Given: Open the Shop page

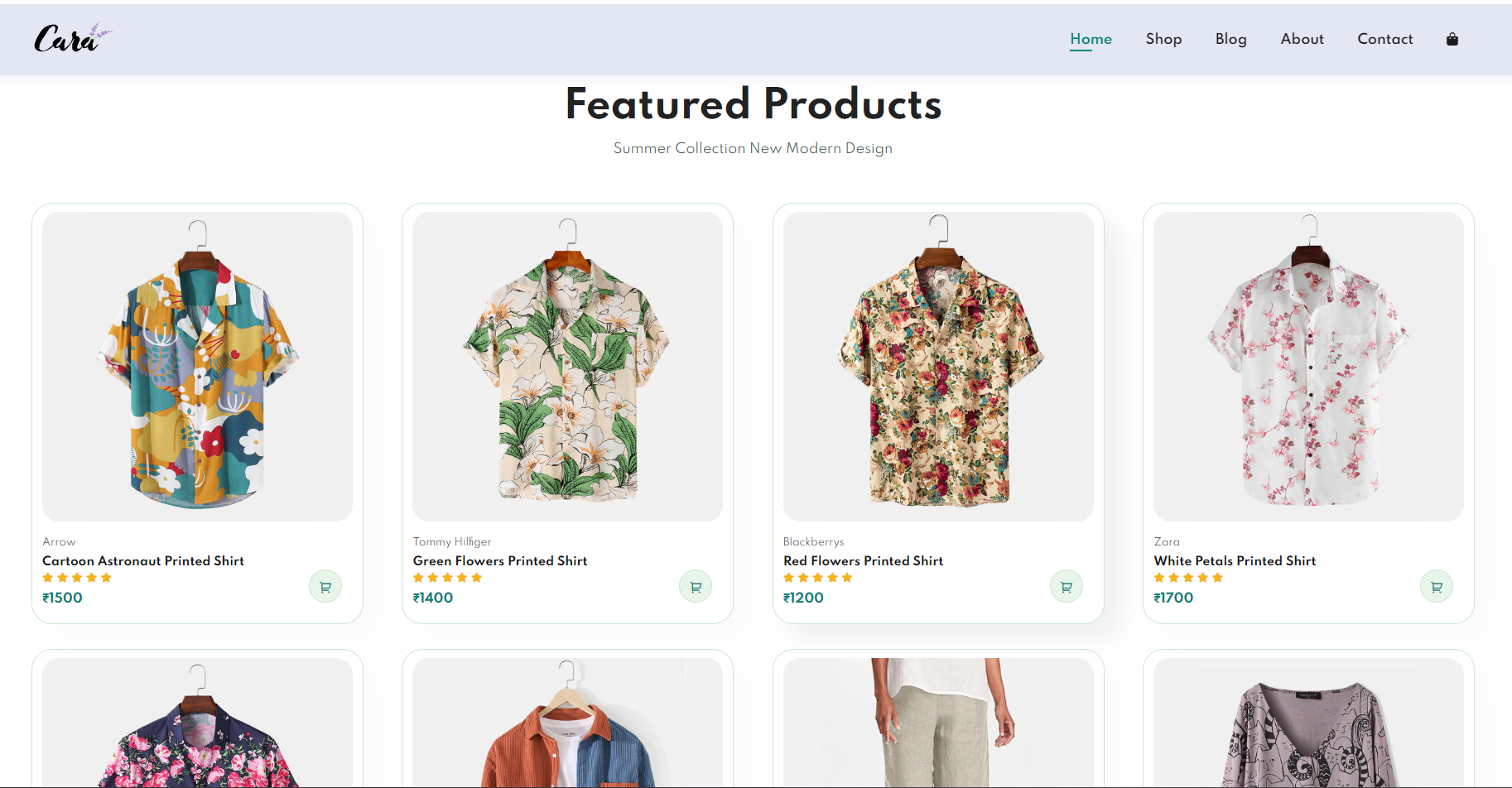Looking at the screenshot, I should [x=1163, y=39].
